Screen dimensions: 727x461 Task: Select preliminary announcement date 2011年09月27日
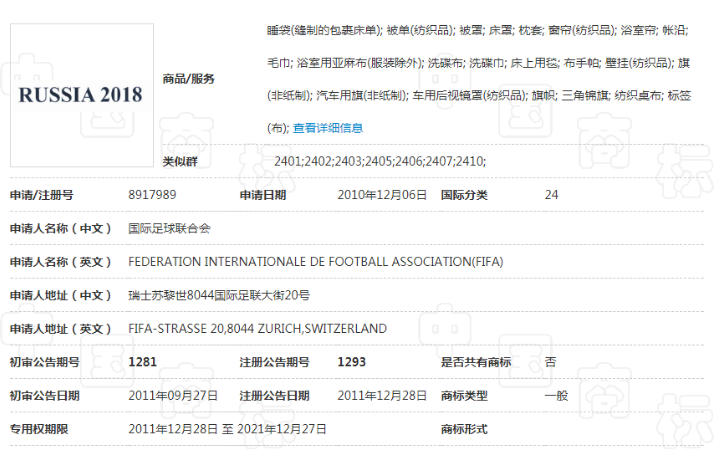tap(173, 396)
